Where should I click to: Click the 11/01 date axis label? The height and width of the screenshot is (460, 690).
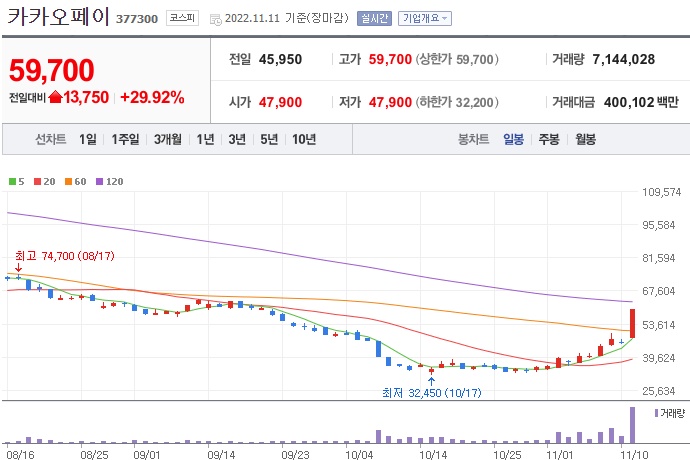coord(560,454)
